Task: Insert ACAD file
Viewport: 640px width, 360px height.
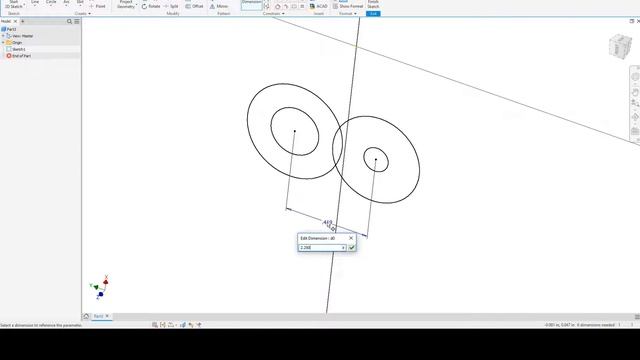Action: point(318,6)
